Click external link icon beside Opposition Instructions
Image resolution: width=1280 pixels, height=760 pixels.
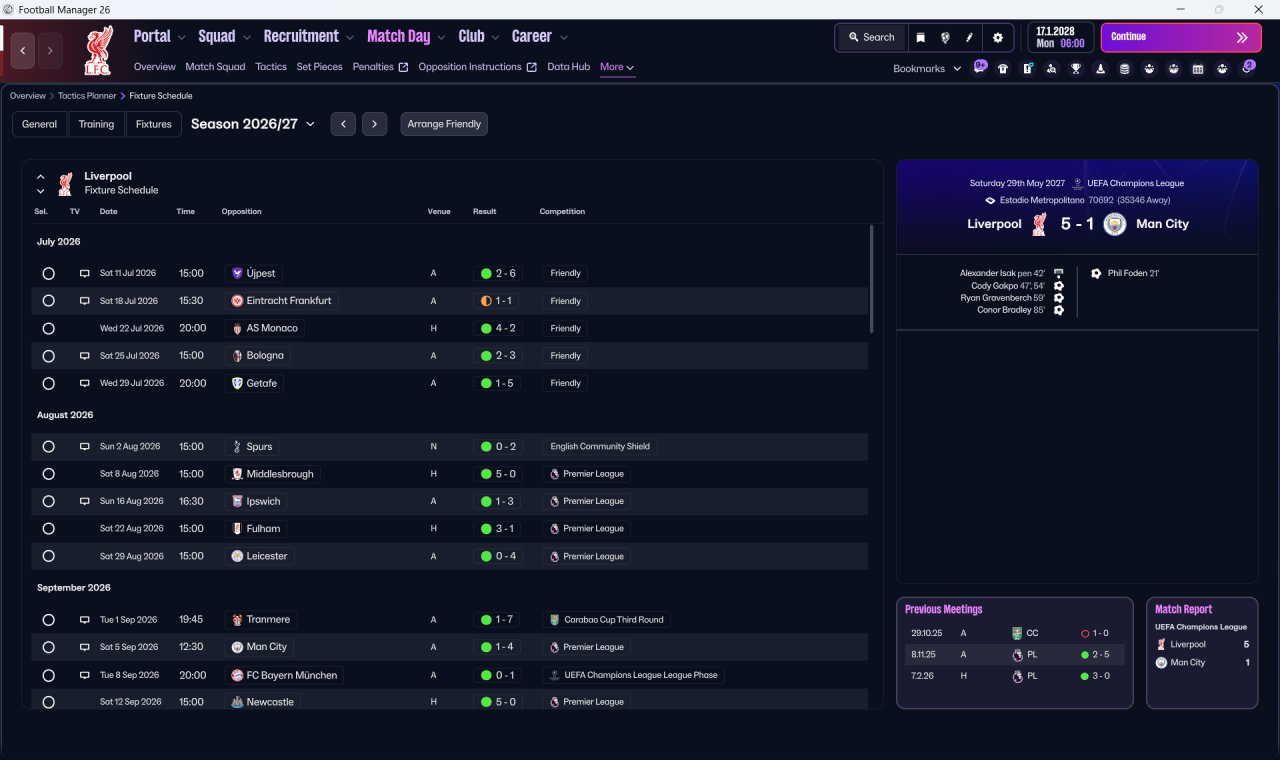click(x=532, y=67)
